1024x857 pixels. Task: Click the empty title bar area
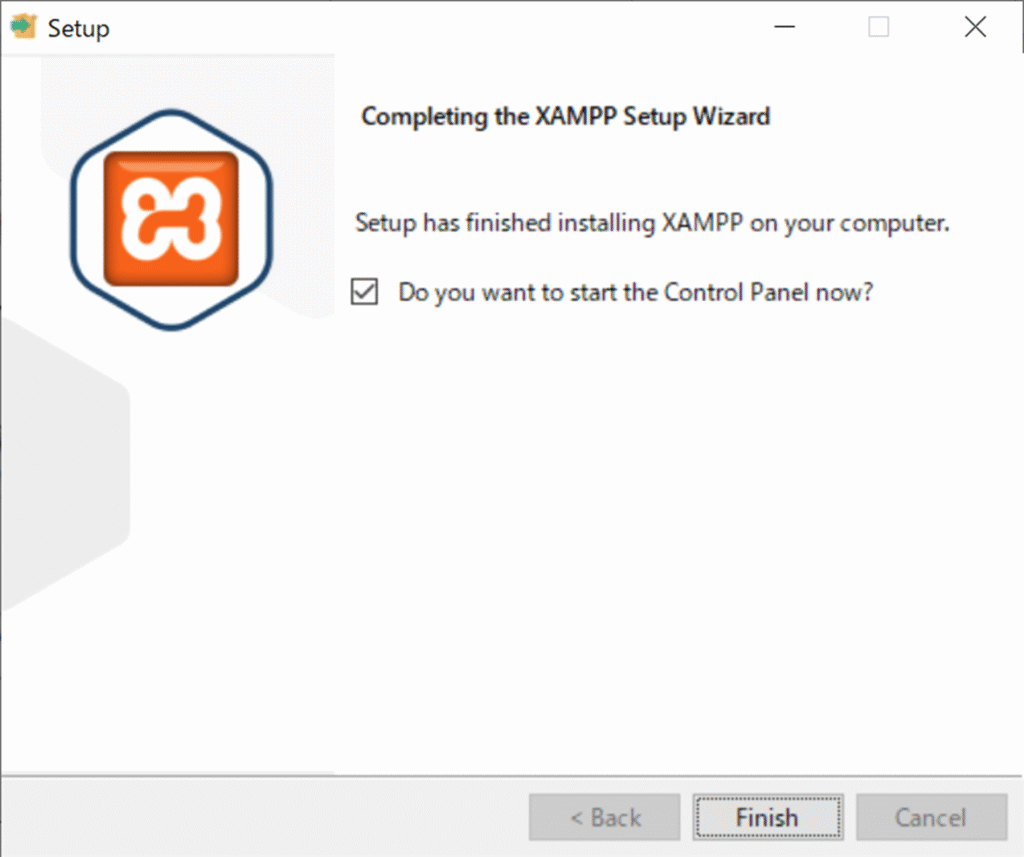450,28
